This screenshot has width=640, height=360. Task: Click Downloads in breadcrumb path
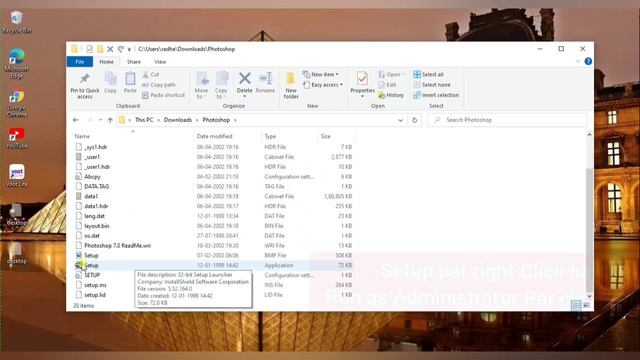click(x=178, y=120)
